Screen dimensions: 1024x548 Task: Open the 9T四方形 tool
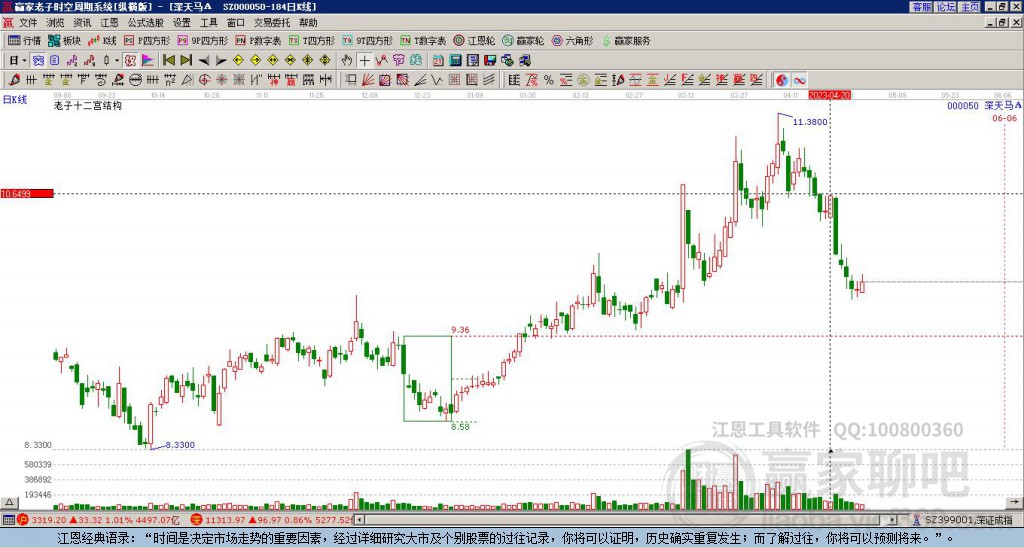(367, 40)
